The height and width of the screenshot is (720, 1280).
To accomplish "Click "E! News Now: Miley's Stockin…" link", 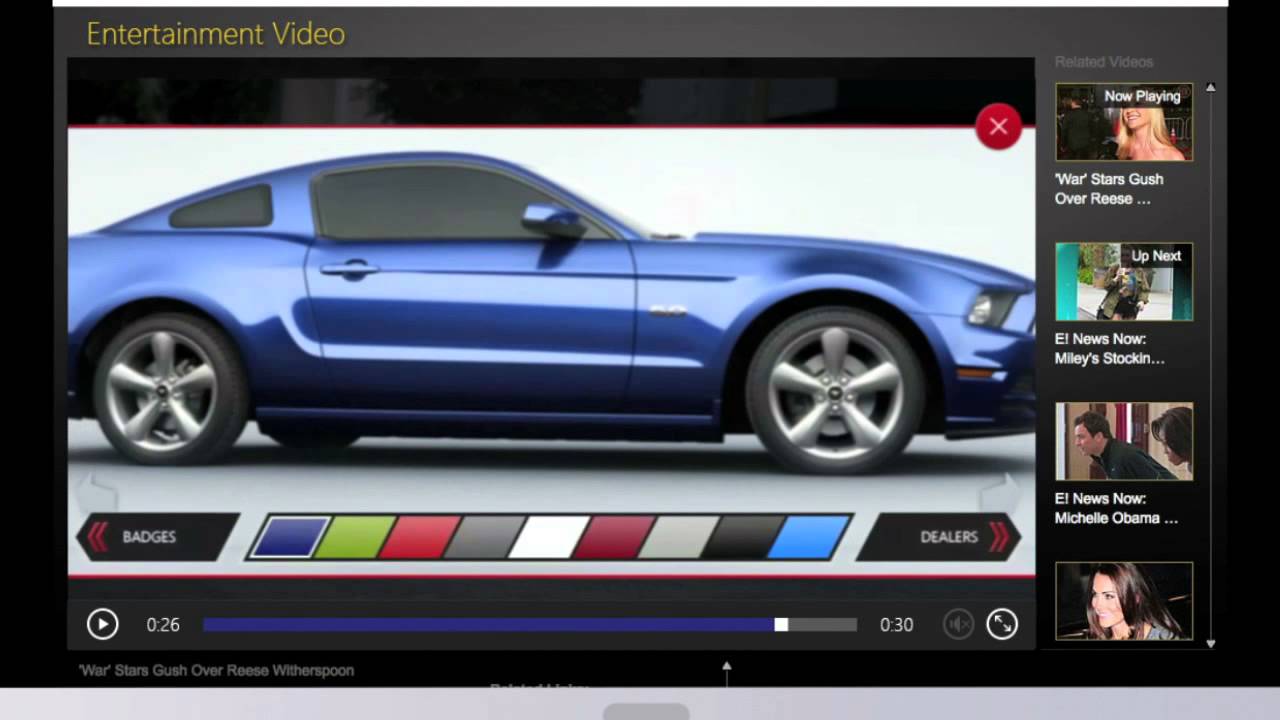I will click(x=1110, y=349).
